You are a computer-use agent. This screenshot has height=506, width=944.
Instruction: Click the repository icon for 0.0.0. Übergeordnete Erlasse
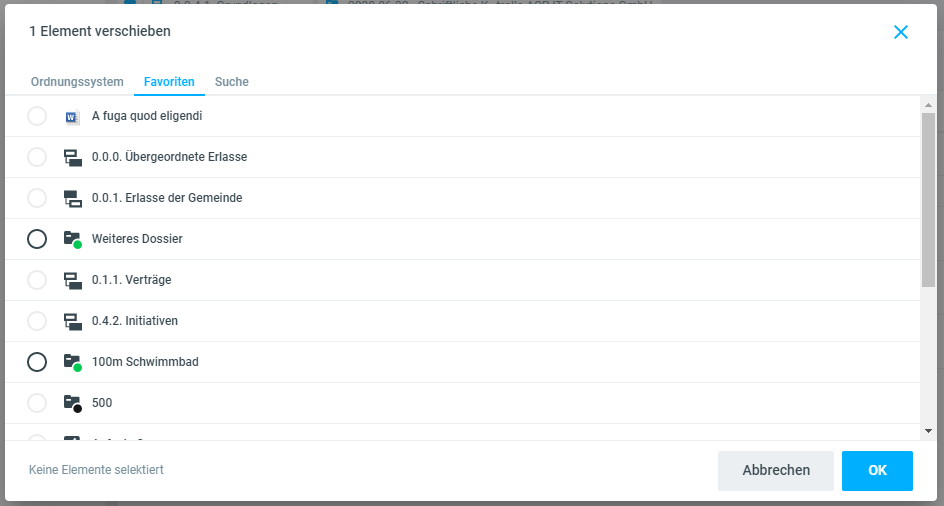[72, 157]
